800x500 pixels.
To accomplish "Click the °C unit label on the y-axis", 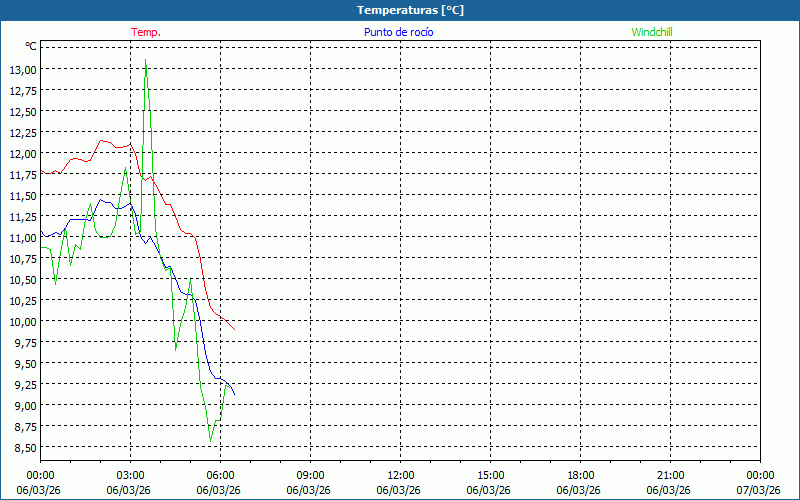I will (x=30, y=46).
